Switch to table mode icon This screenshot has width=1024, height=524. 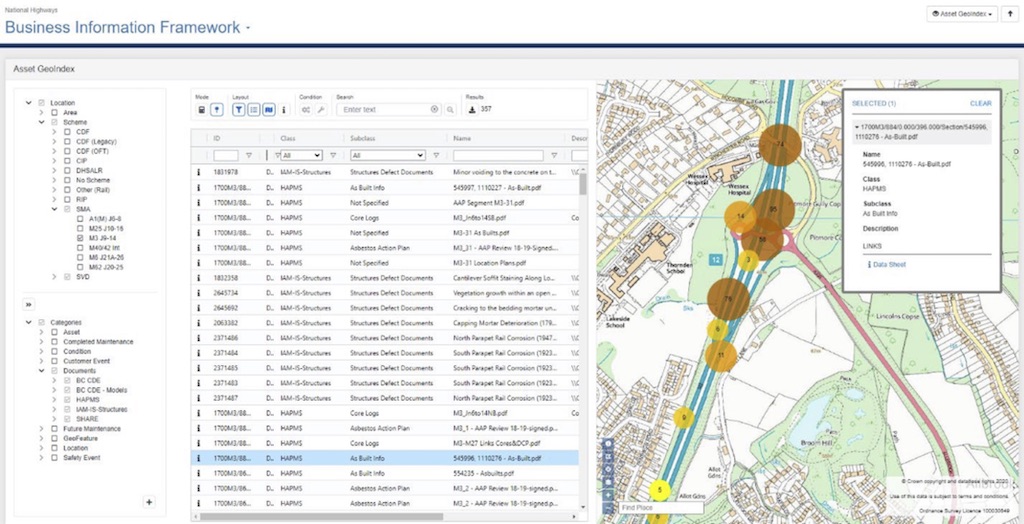click(202, 110)
